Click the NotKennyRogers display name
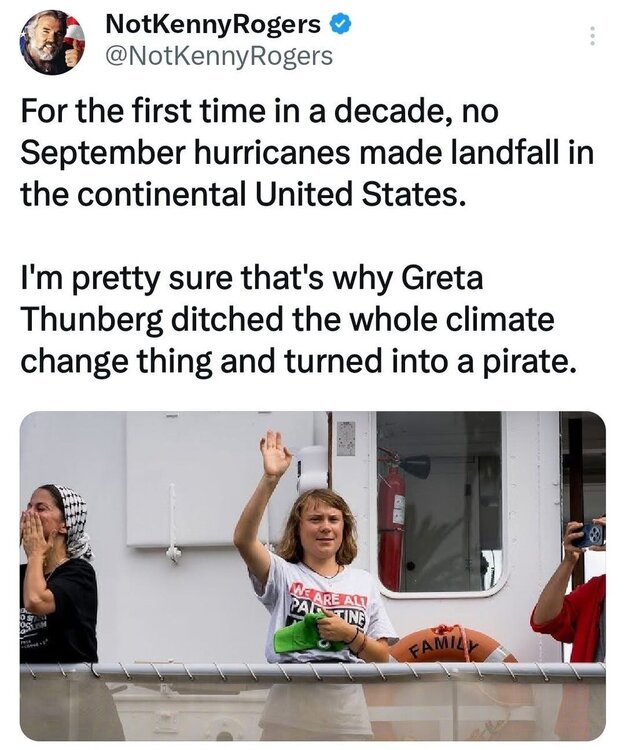The image size is (625, 750). click(213, 24)
